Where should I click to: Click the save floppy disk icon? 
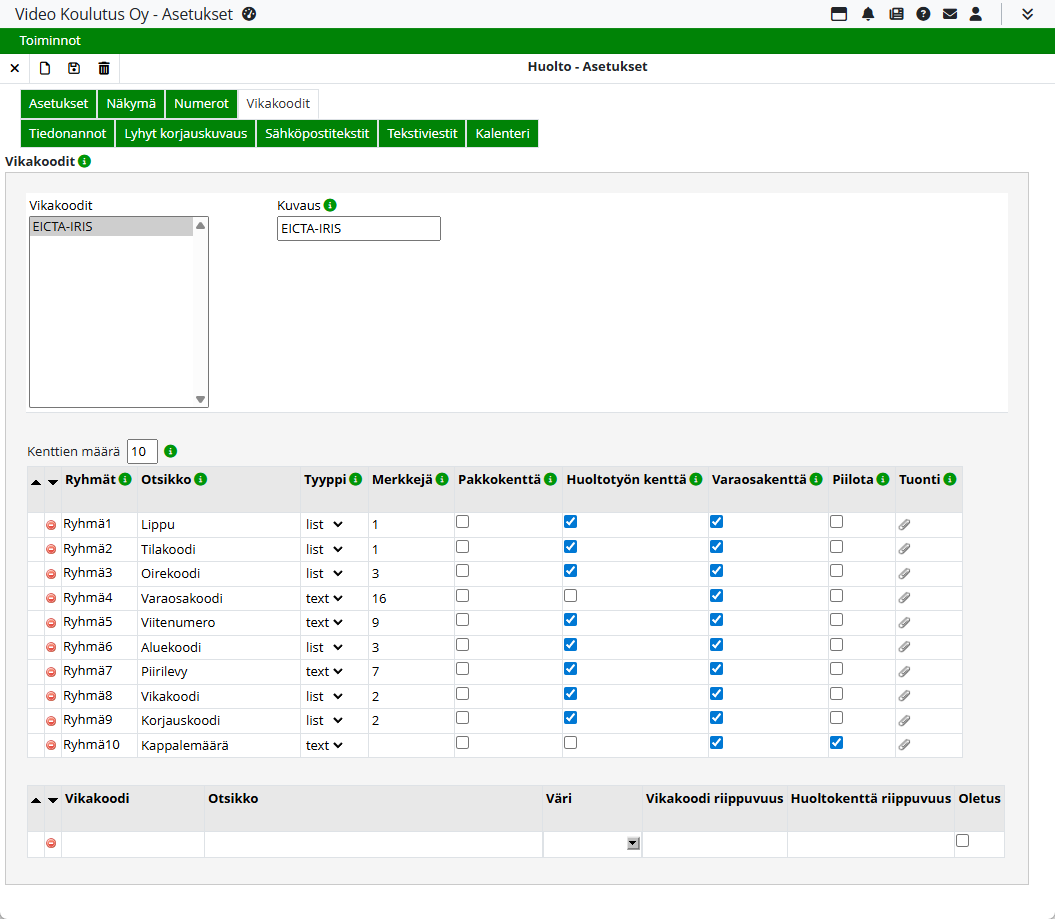74,68
